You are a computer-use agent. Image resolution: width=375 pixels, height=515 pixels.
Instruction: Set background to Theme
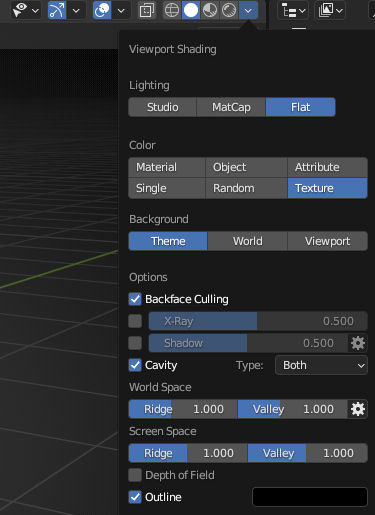point(168,241)
